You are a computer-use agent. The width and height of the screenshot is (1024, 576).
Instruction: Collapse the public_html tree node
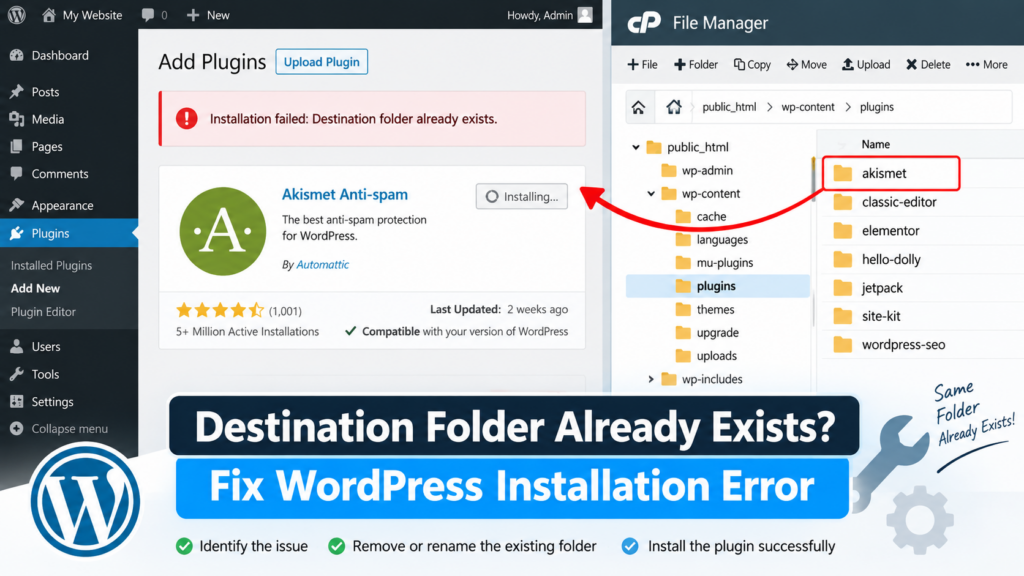tap(635, 148)
